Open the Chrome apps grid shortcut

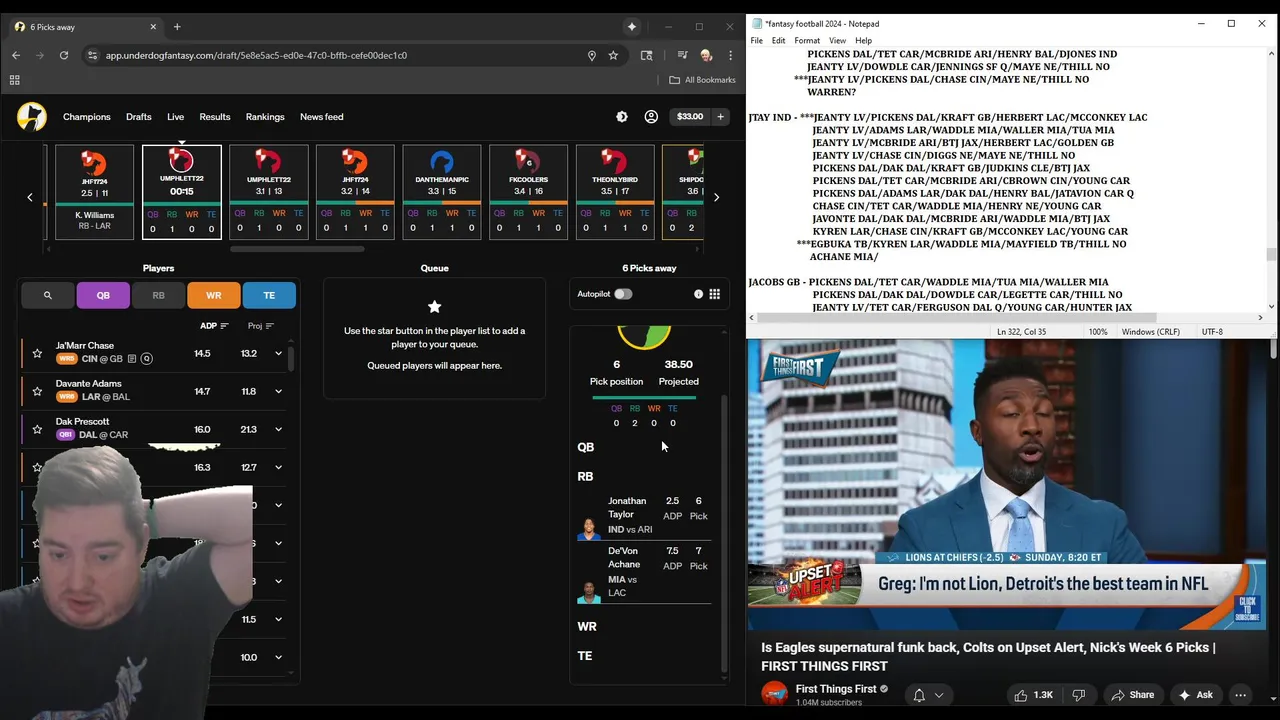(x=14, y=80)
